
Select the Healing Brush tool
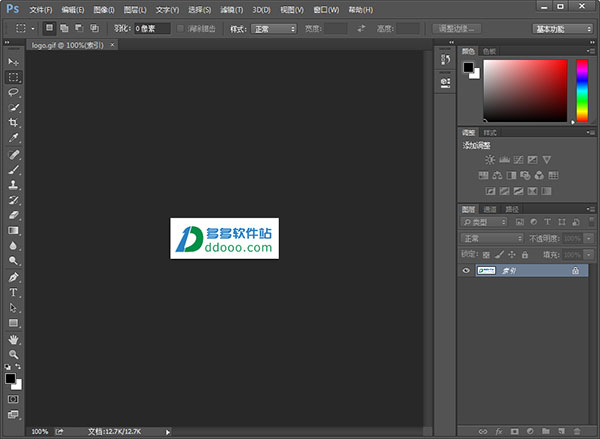(x=13, y=155)
